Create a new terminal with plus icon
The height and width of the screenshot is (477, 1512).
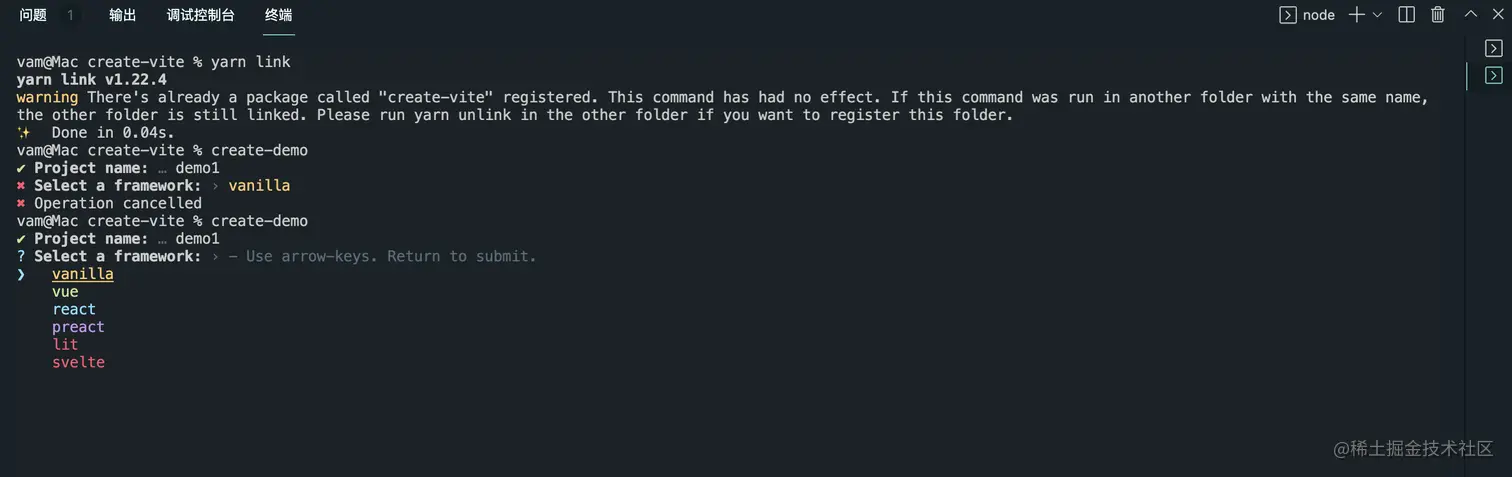tap(1357, 15)
